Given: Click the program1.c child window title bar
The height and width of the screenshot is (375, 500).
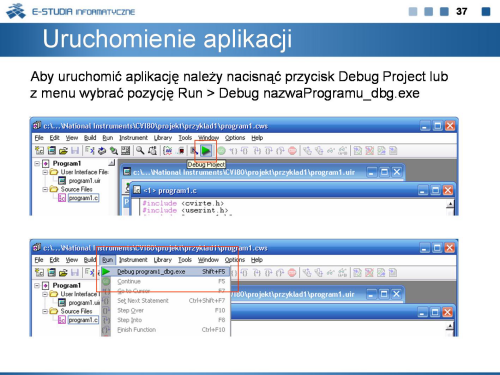Looking at the screenshot, I should point(274,190).
